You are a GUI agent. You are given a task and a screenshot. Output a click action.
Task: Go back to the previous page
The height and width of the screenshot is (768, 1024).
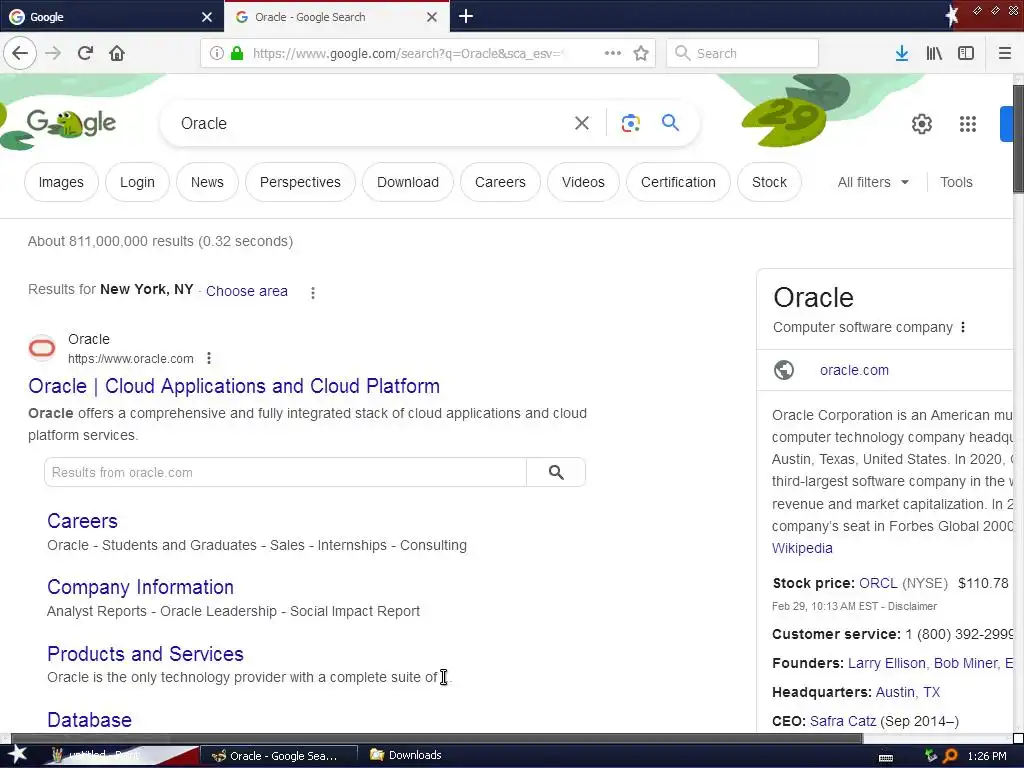20,53
